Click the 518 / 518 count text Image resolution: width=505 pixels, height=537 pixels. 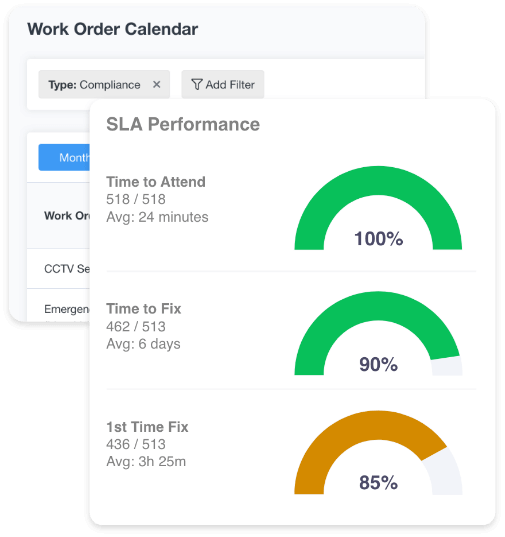pyautogui.click(x=136, y=199)
